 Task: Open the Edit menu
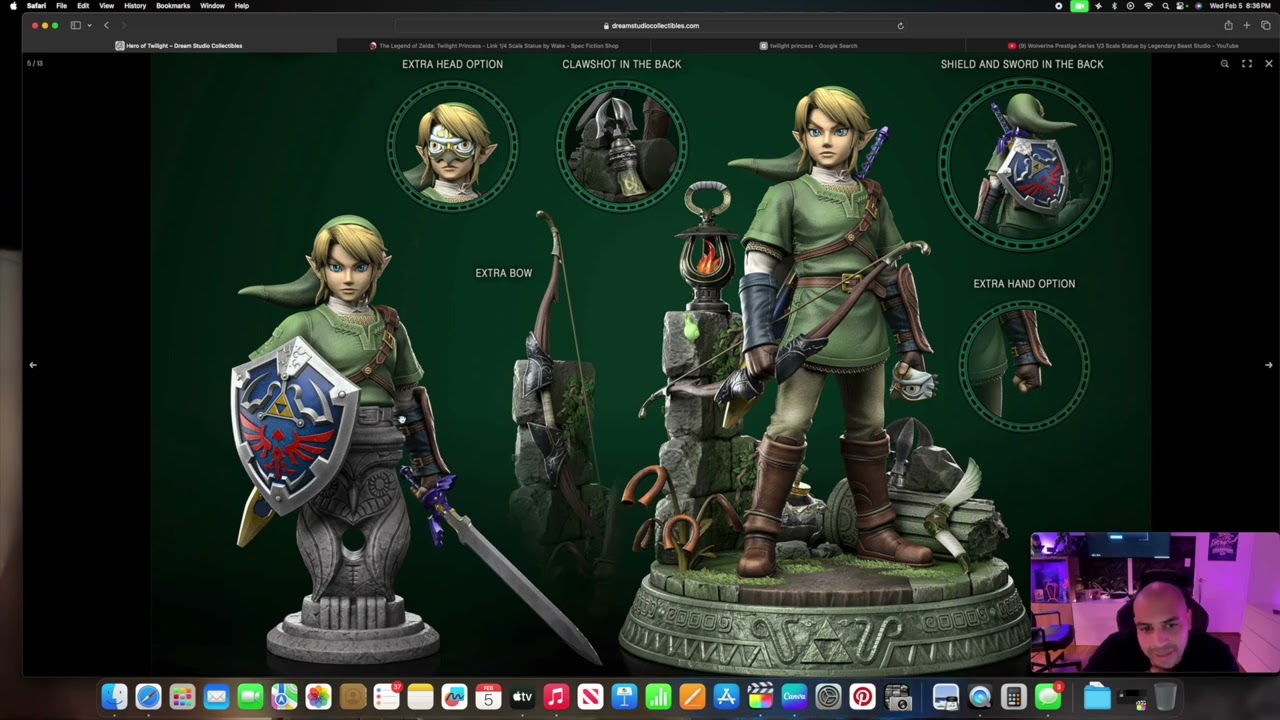(x=83, y=6)
